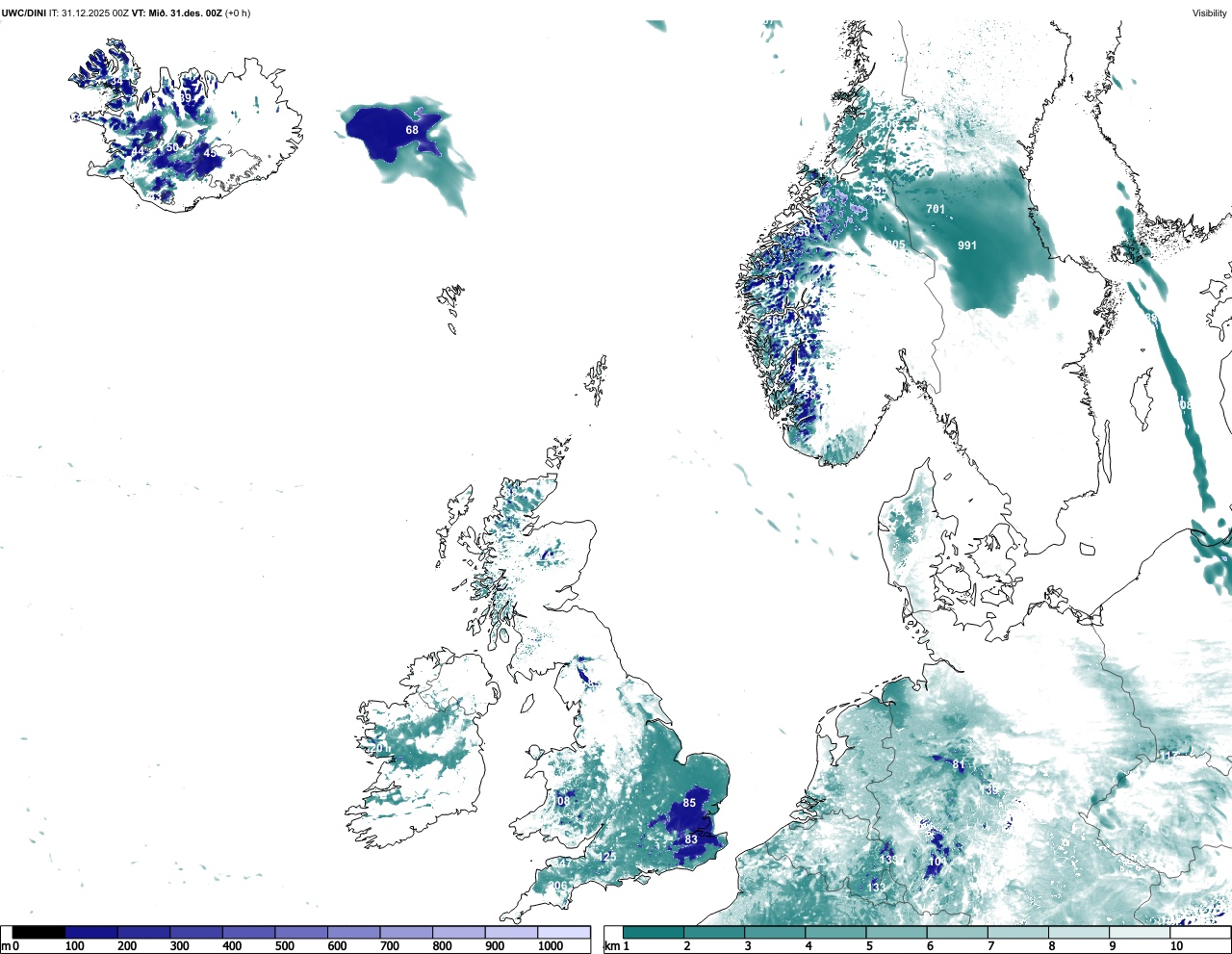1232x954 pixels.
Task: Click the "101" value over central Germany
Action: (x=937, y=862)
